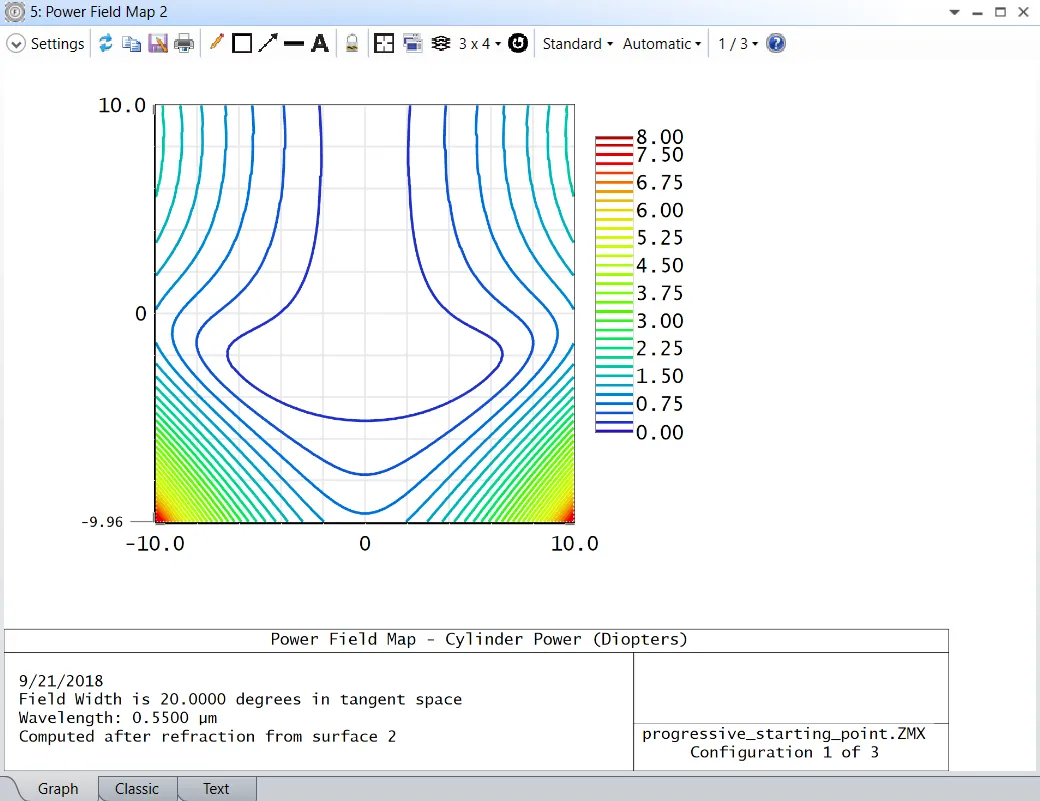This screenshot has height=801, width=1040.
Task: Select the pencil annotation tool
Action: point(216,44)
